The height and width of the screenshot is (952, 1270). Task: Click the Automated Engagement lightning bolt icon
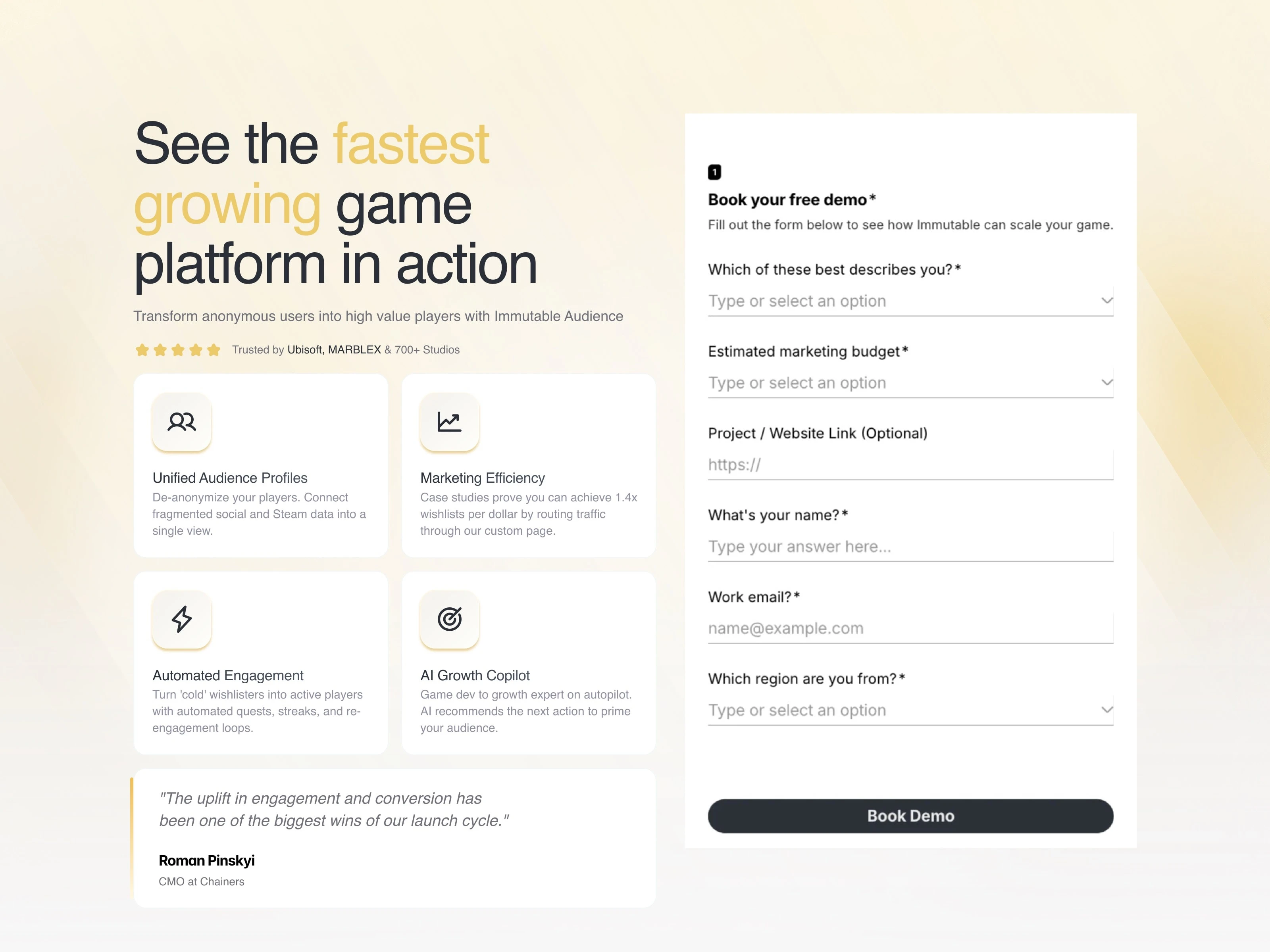click(x=181, y=619)
